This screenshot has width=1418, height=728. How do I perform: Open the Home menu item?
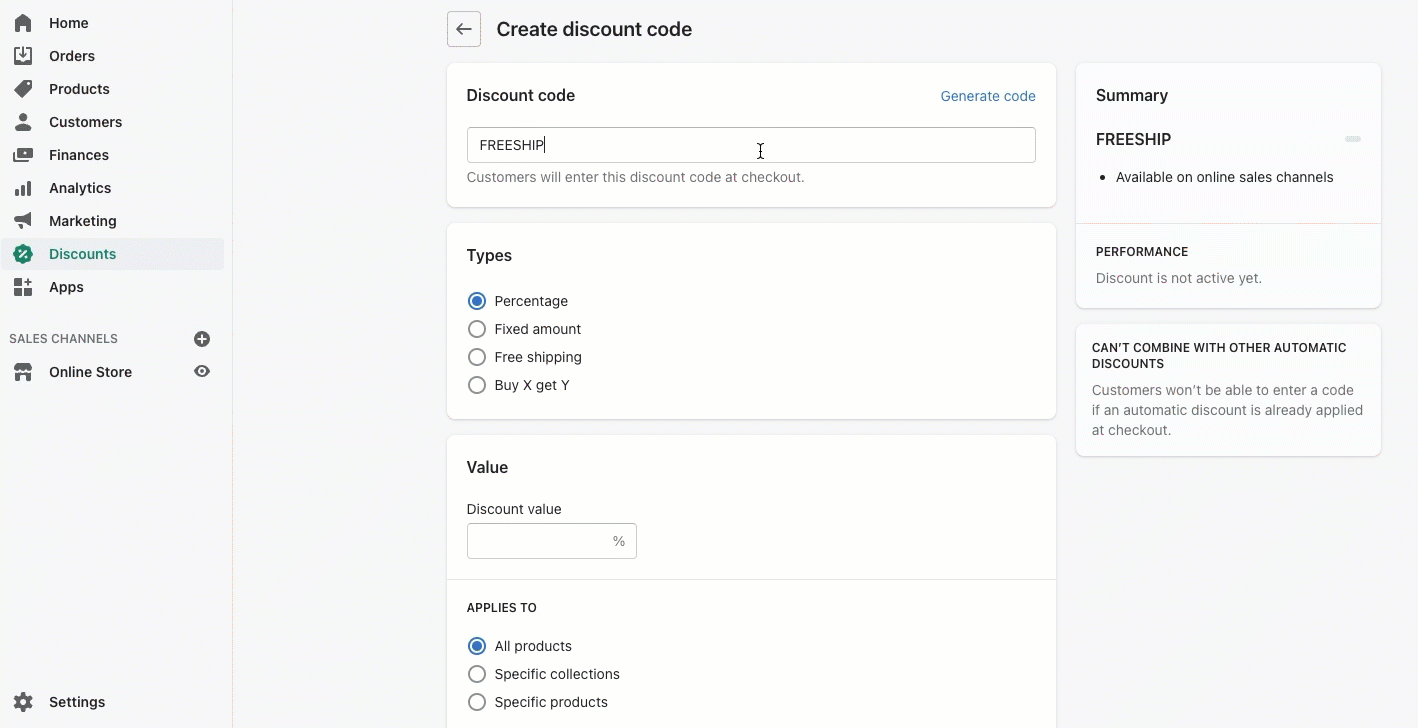68,22
